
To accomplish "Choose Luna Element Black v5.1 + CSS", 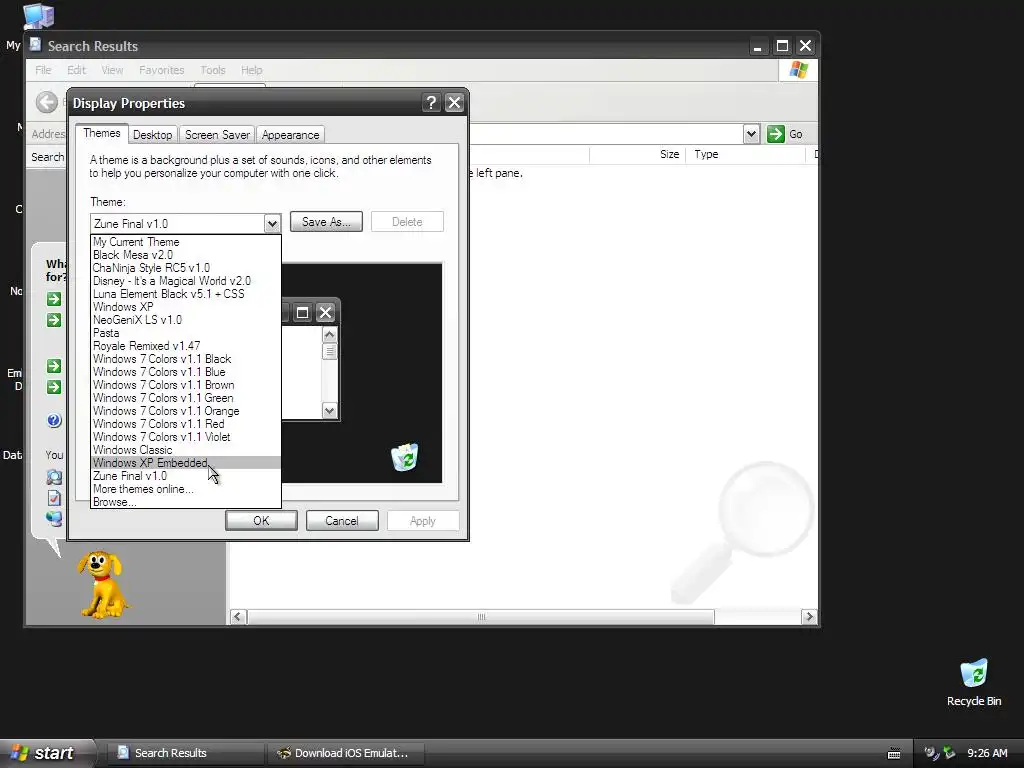I will click(185, 294).
